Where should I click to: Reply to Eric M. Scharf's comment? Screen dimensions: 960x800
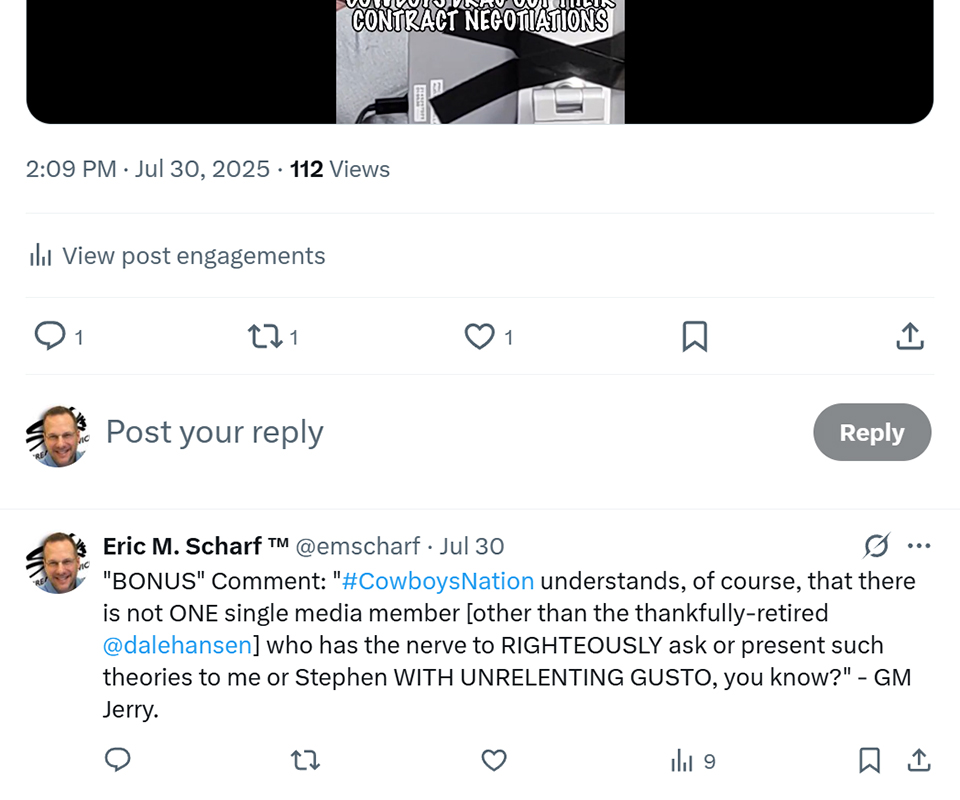(x=118, y=761)
